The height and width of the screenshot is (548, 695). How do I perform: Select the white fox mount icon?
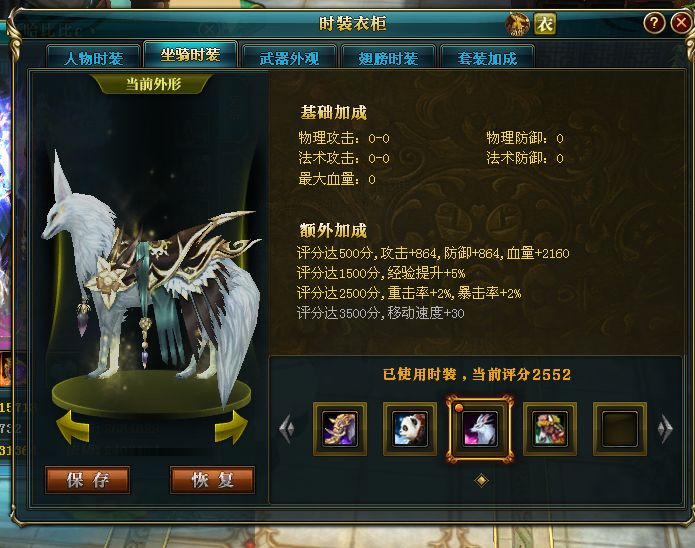(x=480, y=429)
